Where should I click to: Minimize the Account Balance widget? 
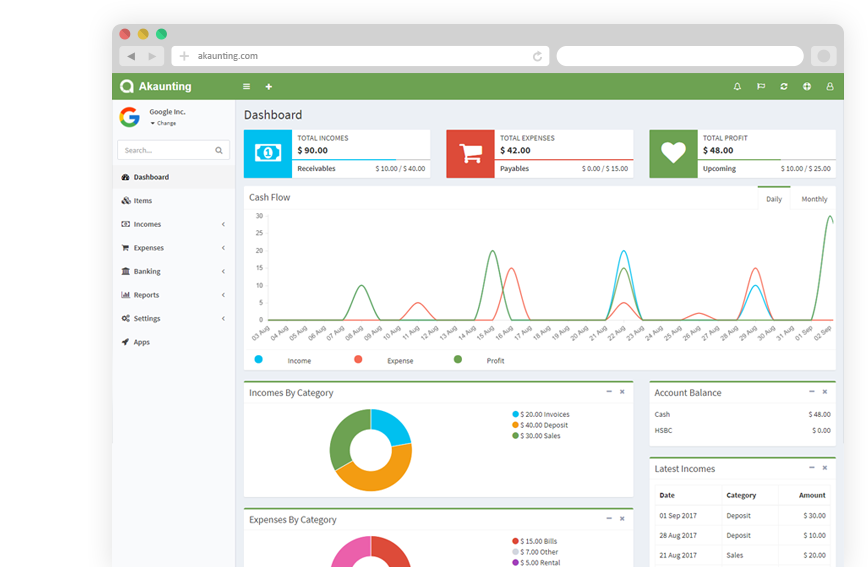(812, 391)
